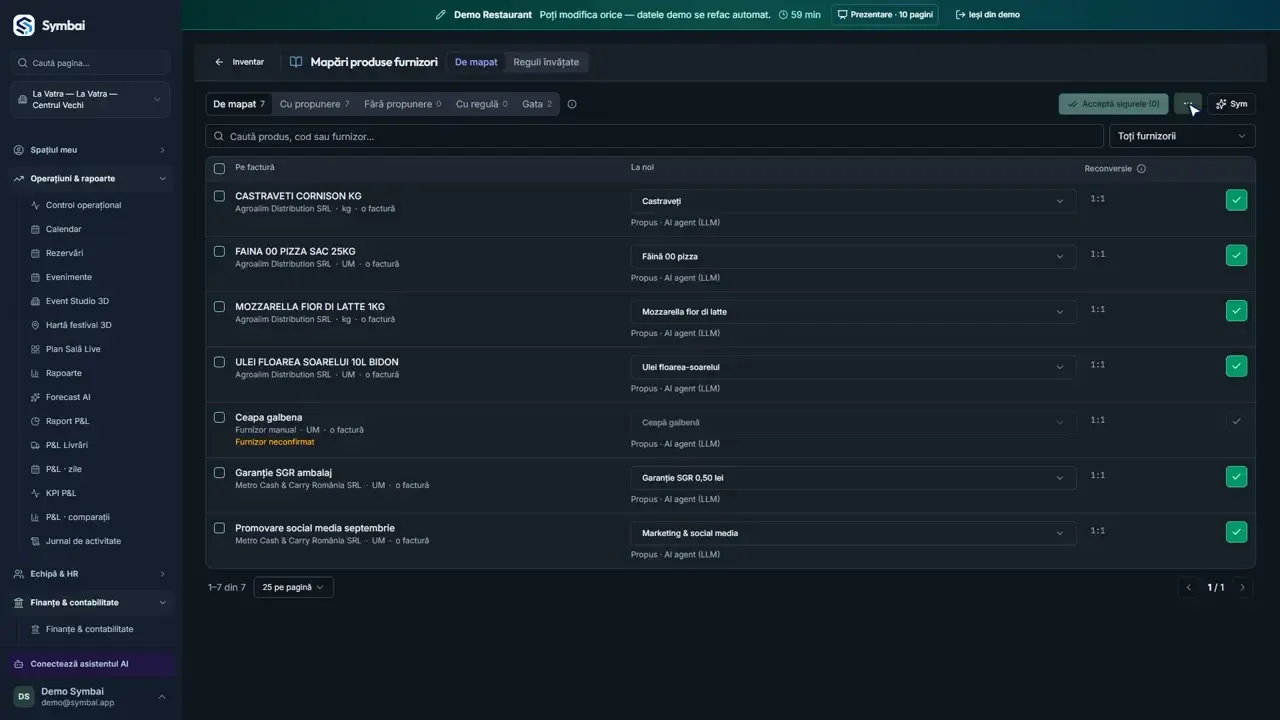The image size is (1280, 720).
Task: Go to the previous page arrow
Action: [1189, 588]
